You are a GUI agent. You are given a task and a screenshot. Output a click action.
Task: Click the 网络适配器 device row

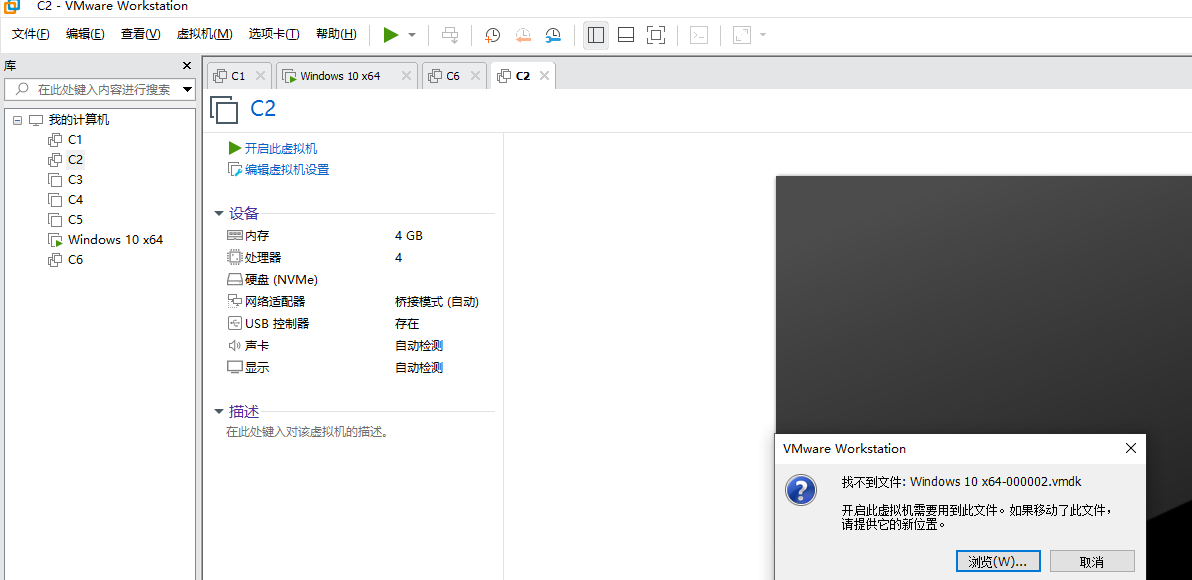[360, 302]
